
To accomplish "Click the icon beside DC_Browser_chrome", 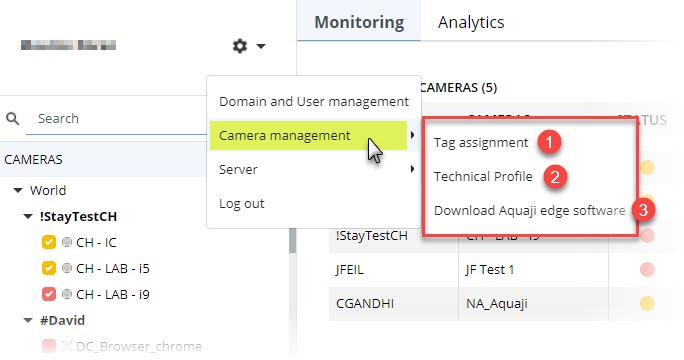I will point(67,346).
